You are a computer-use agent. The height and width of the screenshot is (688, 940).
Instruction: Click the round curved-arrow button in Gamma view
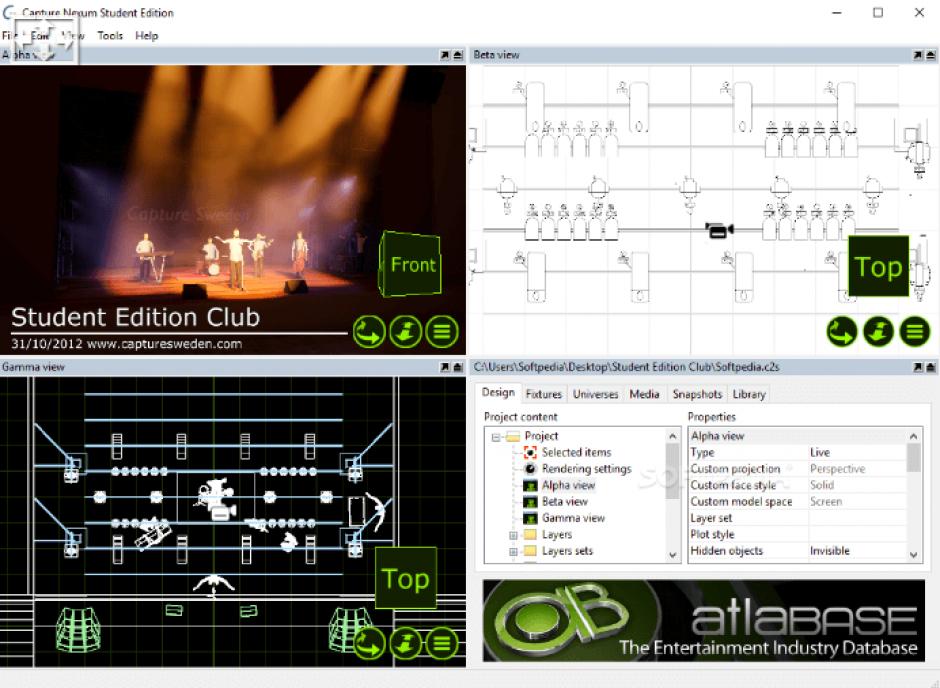[x=369, y=644]
